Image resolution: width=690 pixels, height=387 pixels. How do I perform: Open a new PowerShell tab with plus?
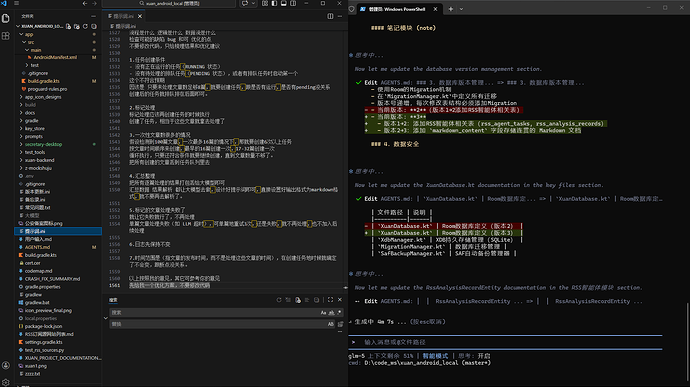tap(451, 9)
